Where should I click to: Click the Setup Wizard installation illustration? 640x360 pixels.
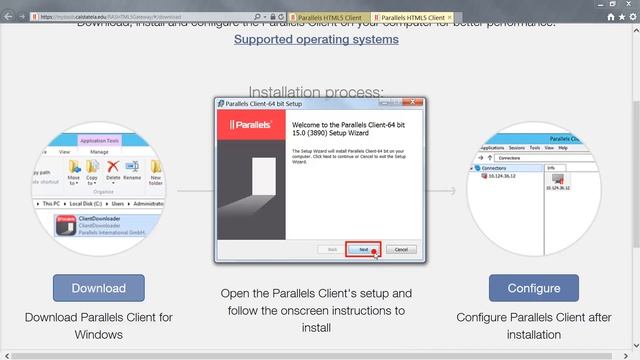point(320,180)
